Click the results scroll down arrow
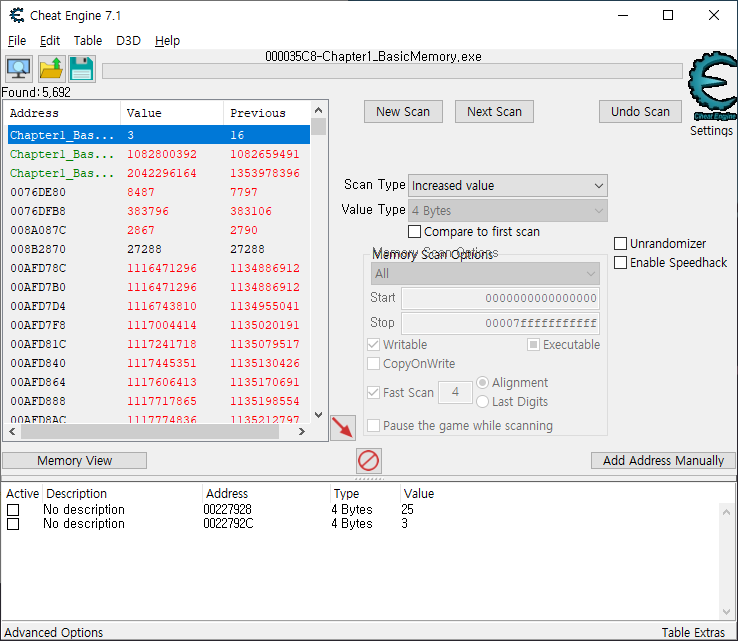738x641 pixels. pos(319,415)
